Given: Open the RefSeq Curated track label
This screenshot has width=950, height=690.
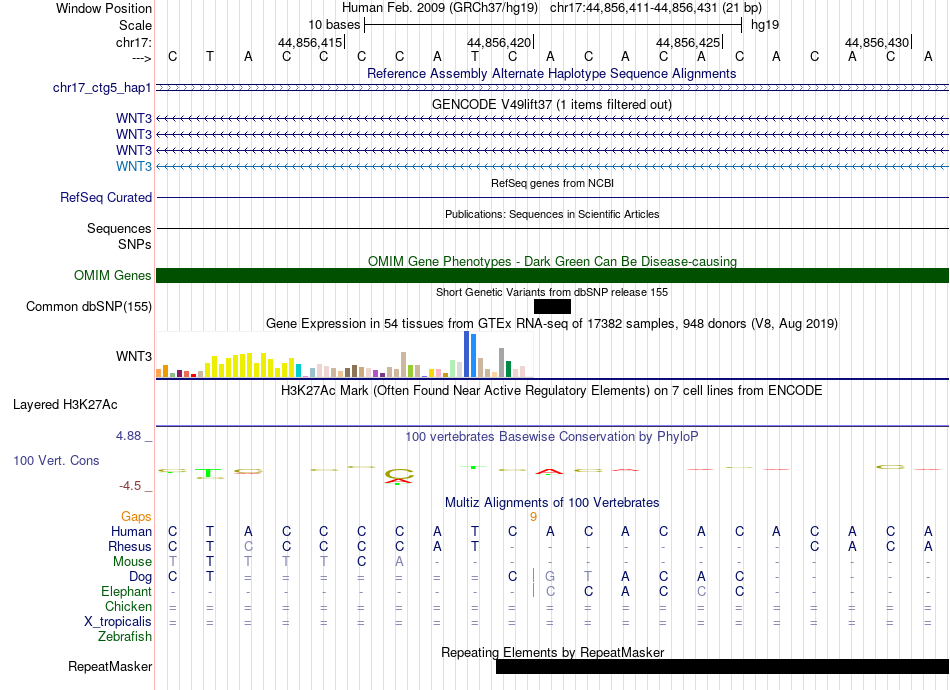Looking at the screenshot, I should click(x=106, y=197).
